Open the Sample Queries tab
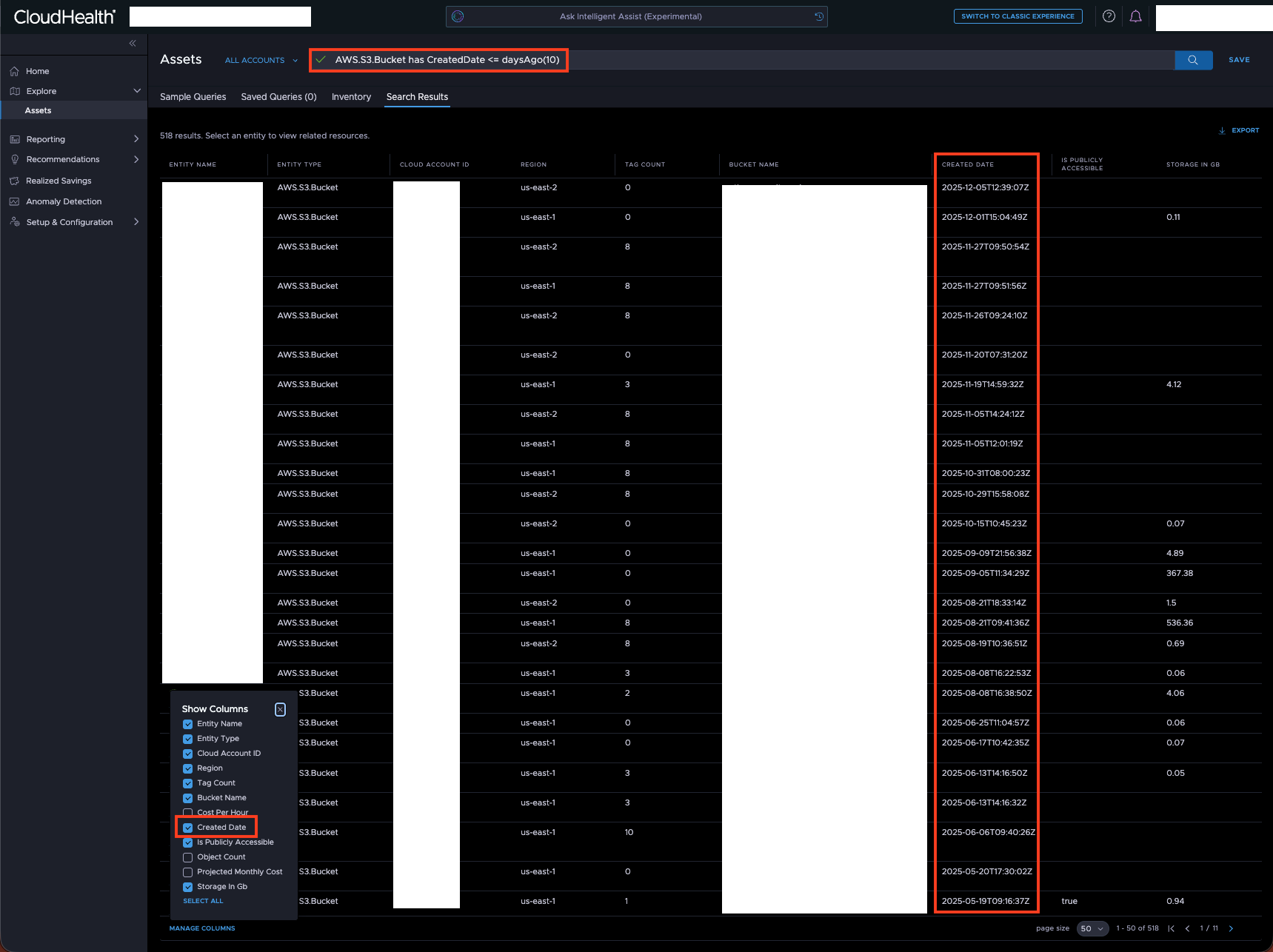1273x952 pixels. pyautogui.click(x=193, y=97)
